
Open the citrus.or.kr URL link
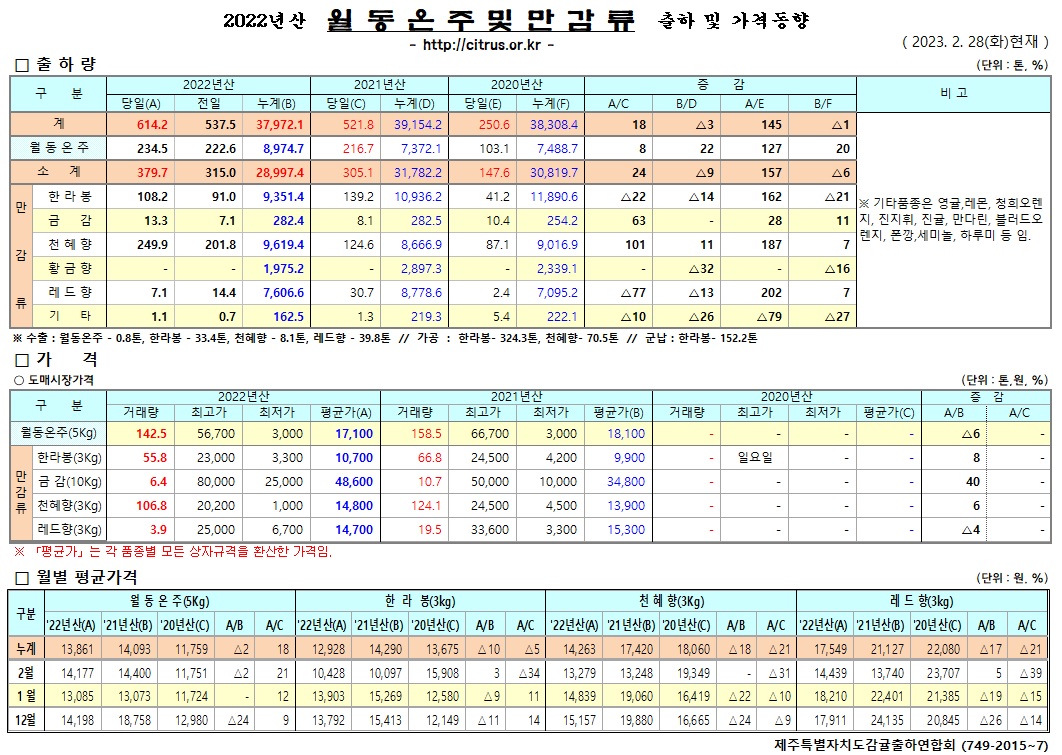coord(481,45)
